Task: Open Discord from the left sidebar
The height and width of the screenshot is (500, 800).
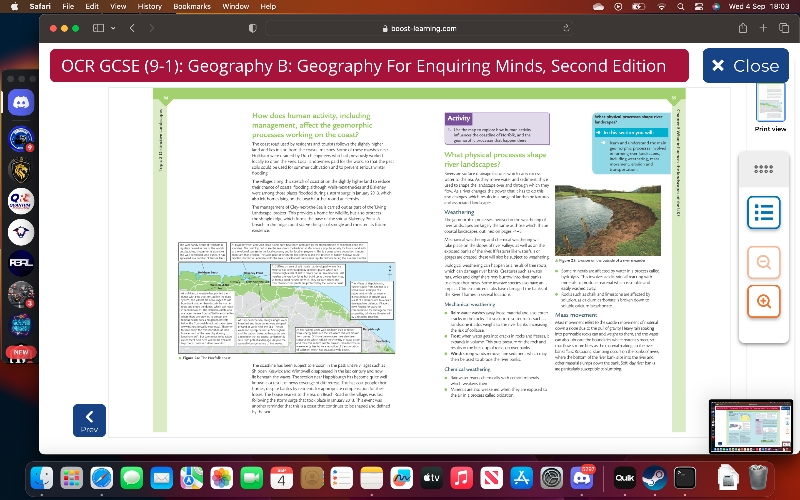Action: (x=21, y=101)
